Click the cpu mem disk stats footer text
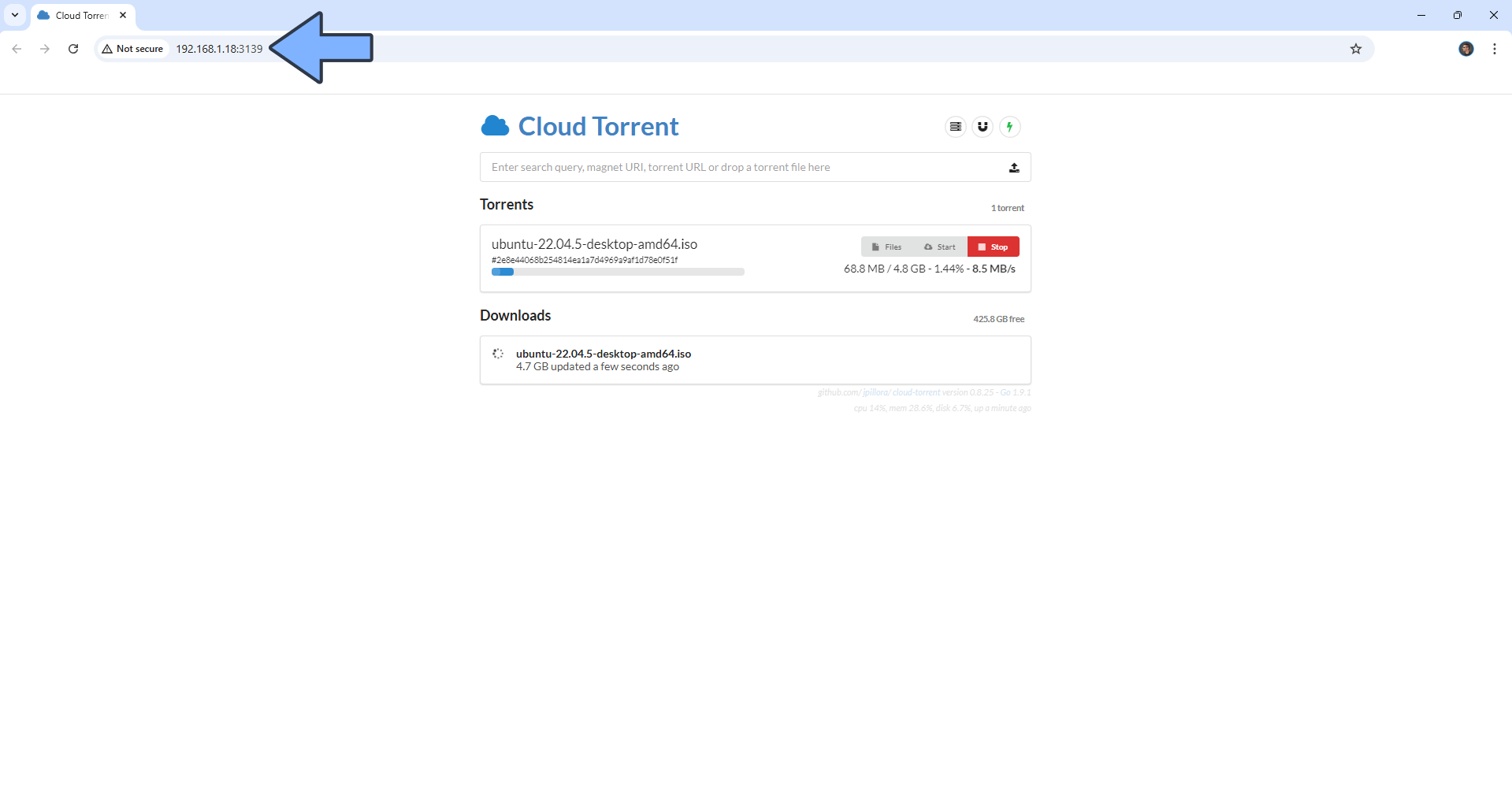 [x=942, y=408]
